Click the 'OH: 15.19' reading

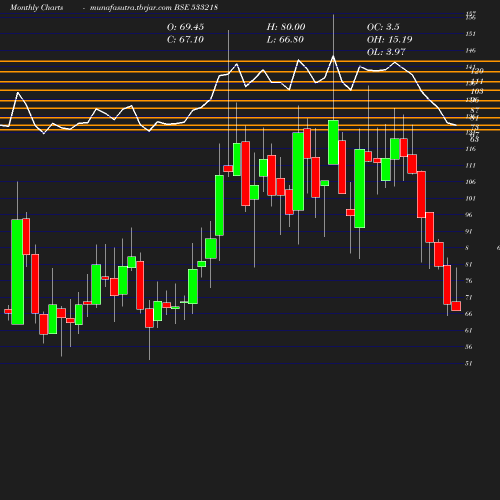pyautogui.click(x=390, y=39)
